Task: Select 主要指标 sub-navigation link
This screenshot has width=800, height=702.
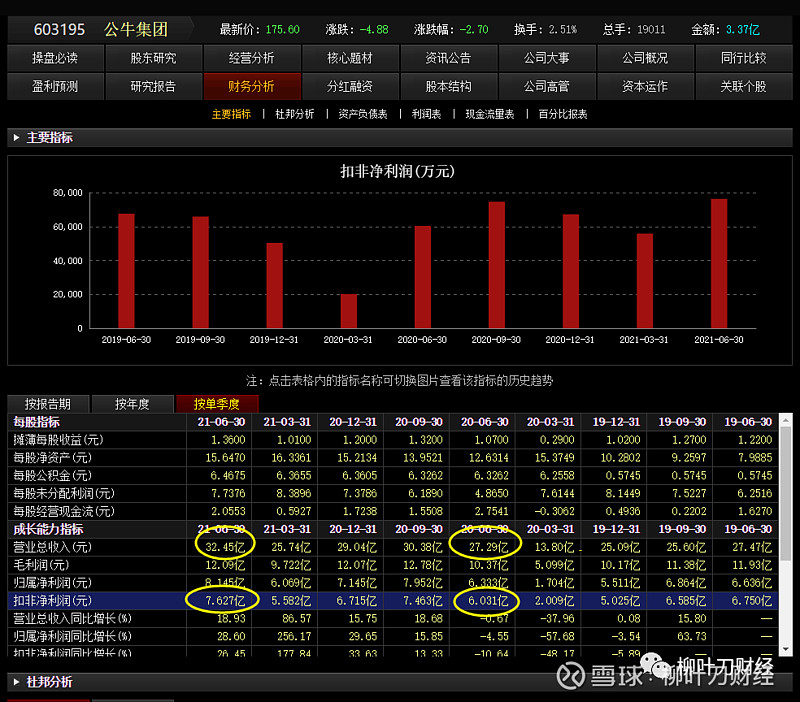Action: [232, 114]
